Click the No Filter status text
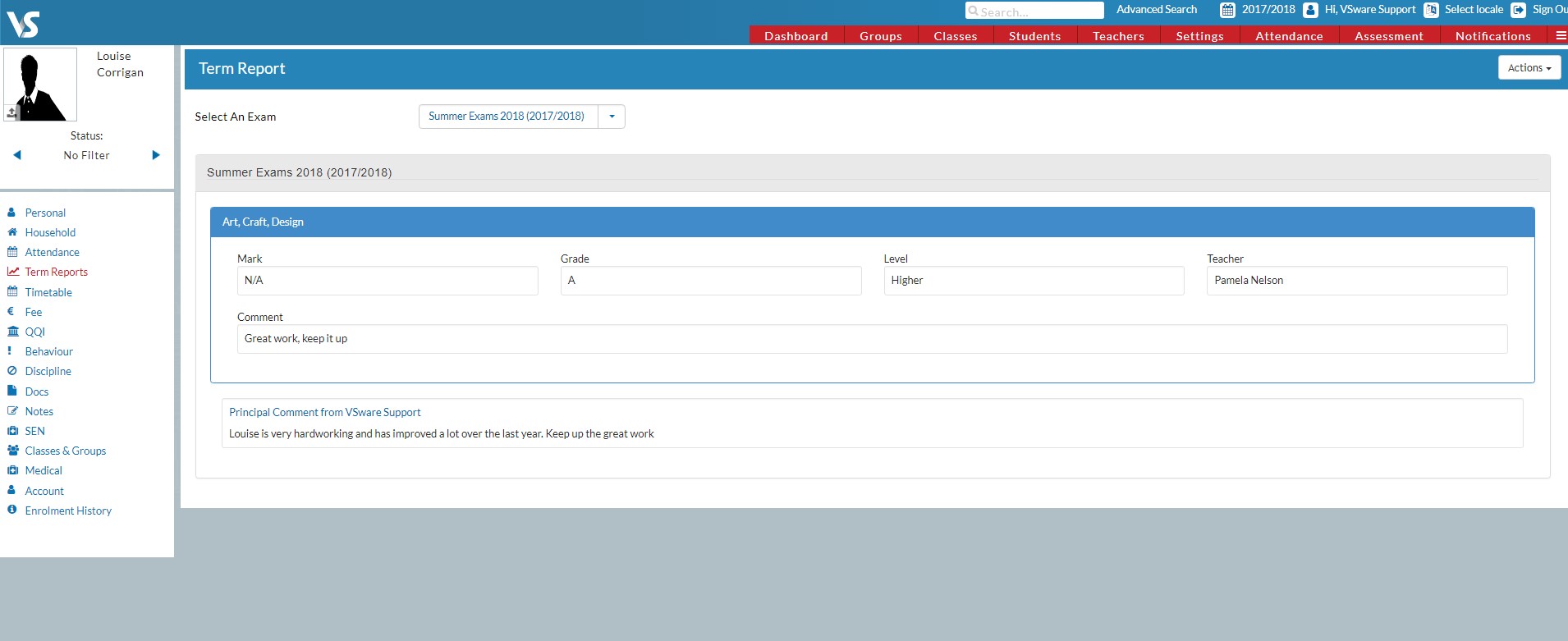The image size is (1568, 641). click(86, 155)
